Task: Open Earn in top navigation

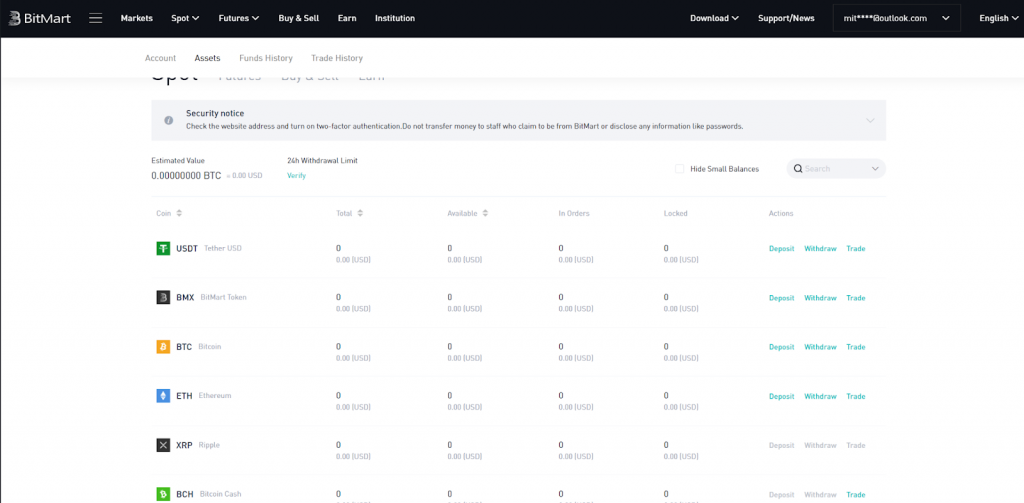Action: click(347, 18)
